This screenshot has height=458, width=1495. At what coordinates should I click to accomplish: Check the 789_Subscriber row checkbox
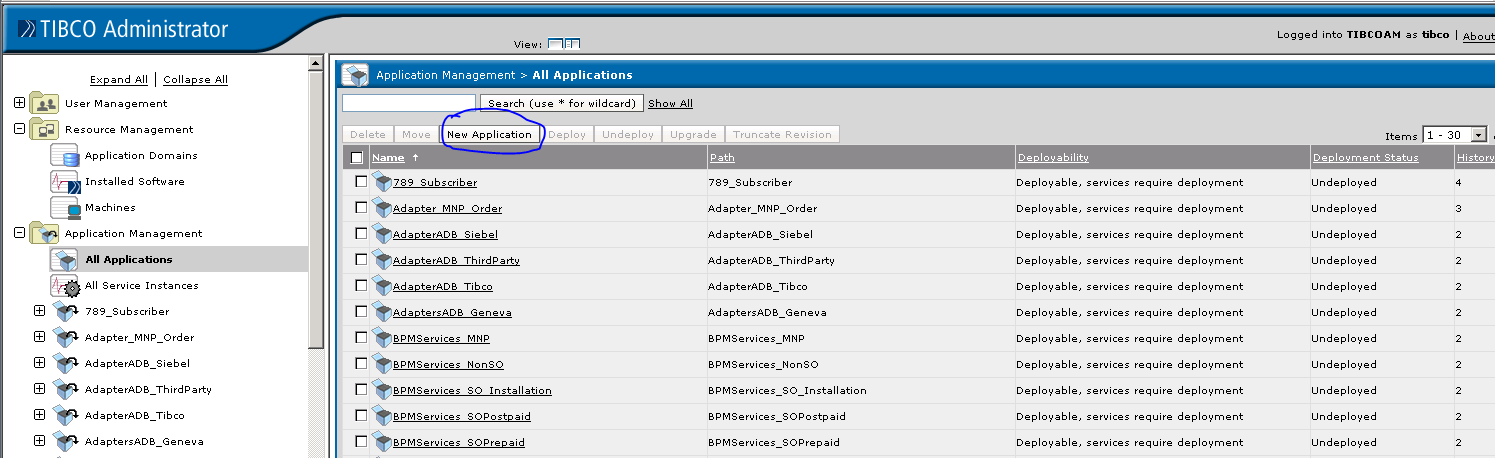[x=361, y=182]
